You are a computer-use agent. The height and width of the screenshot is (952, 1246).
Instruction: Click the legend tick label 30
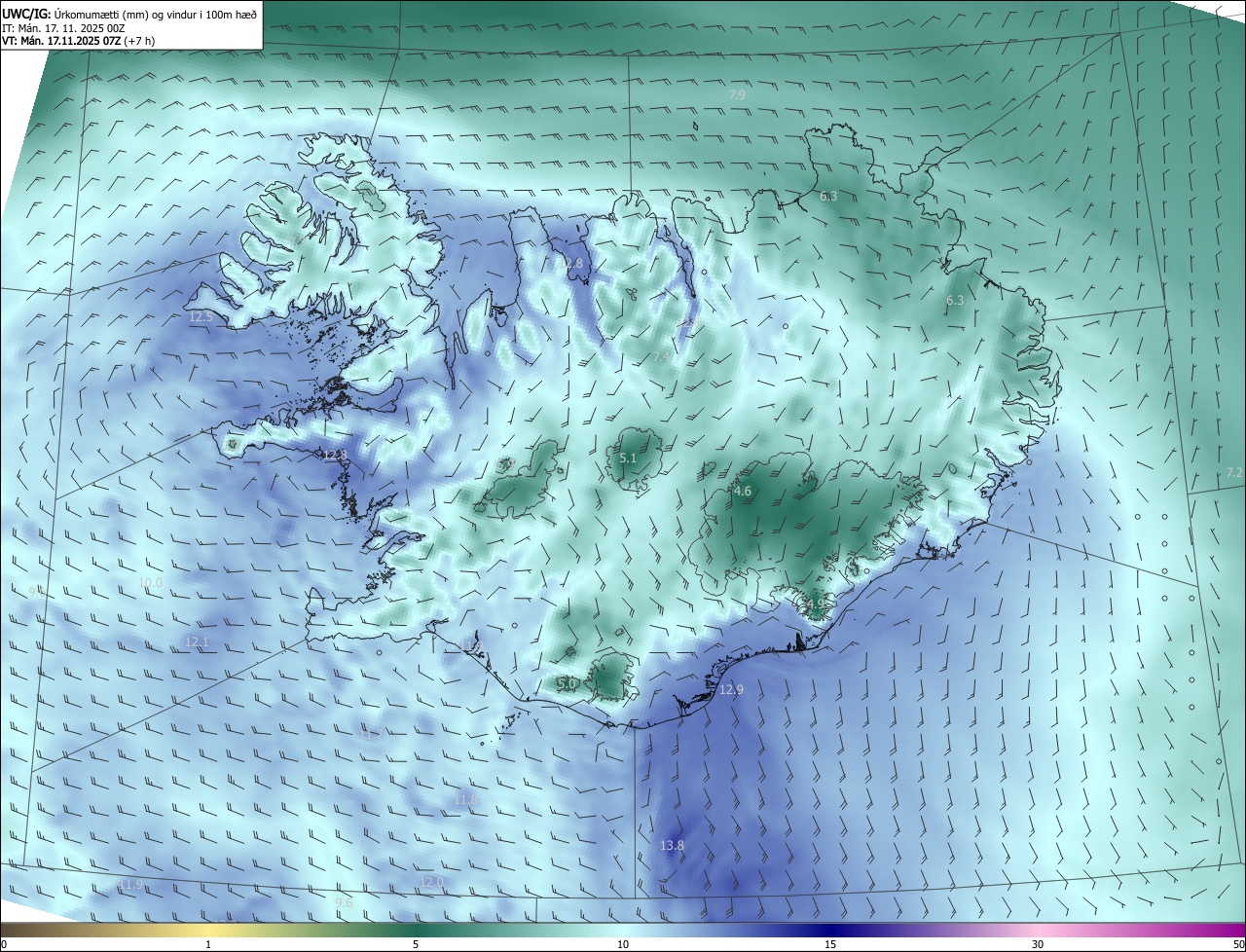point(1038,944)
